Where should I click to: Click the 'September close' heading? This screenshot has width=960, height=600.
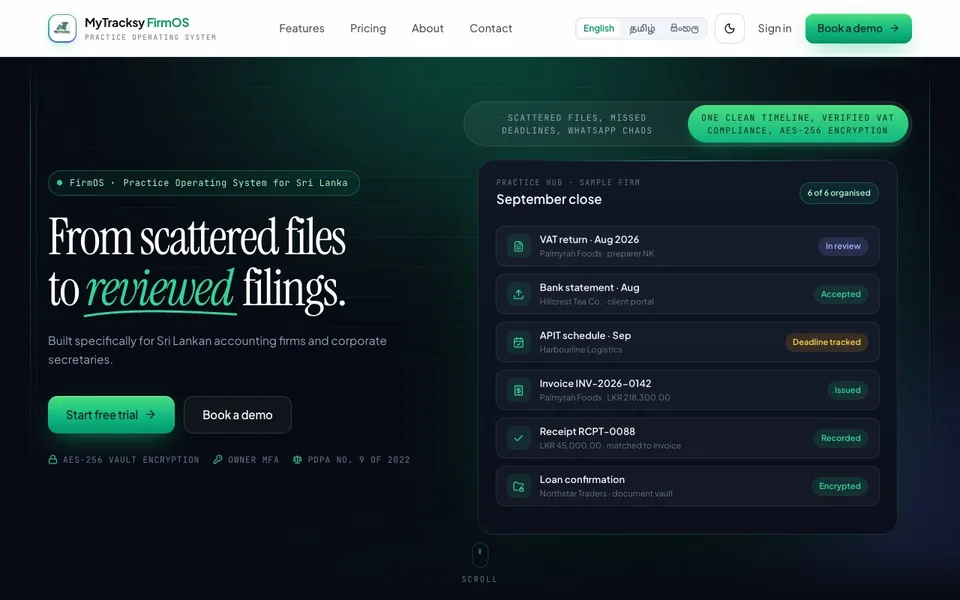(x=549, y=199)
